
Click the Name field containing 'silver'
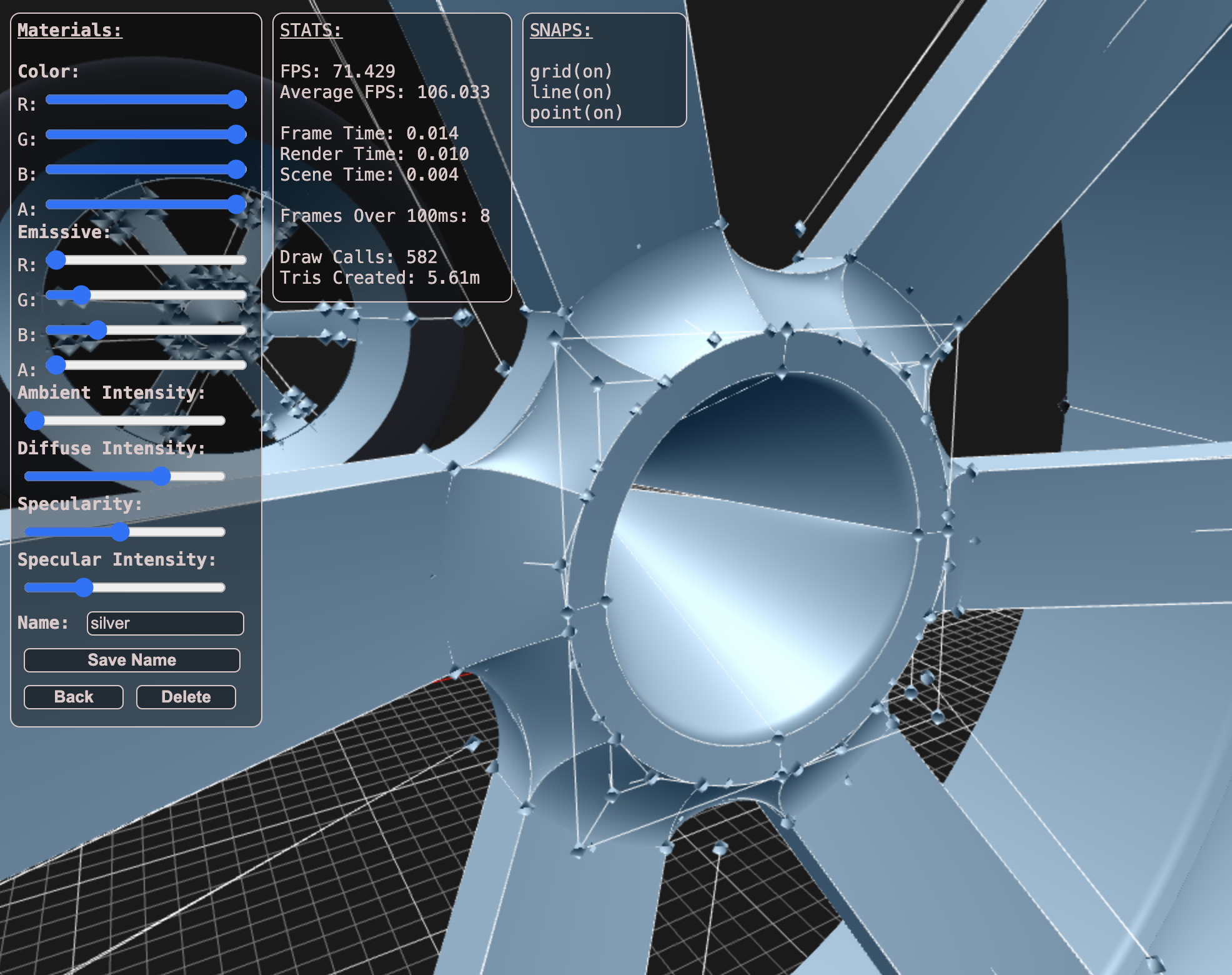(x=164, y=623)
